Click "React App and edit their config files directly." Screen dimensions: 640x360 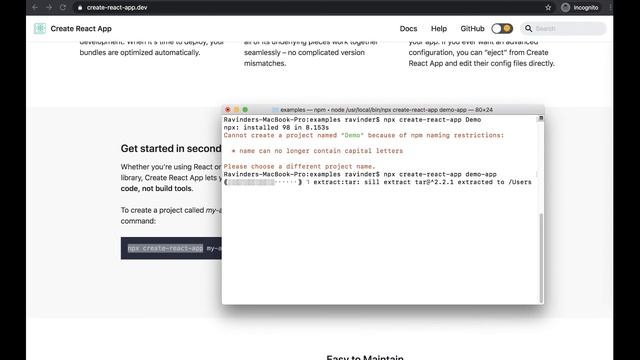tap(482, 63)
